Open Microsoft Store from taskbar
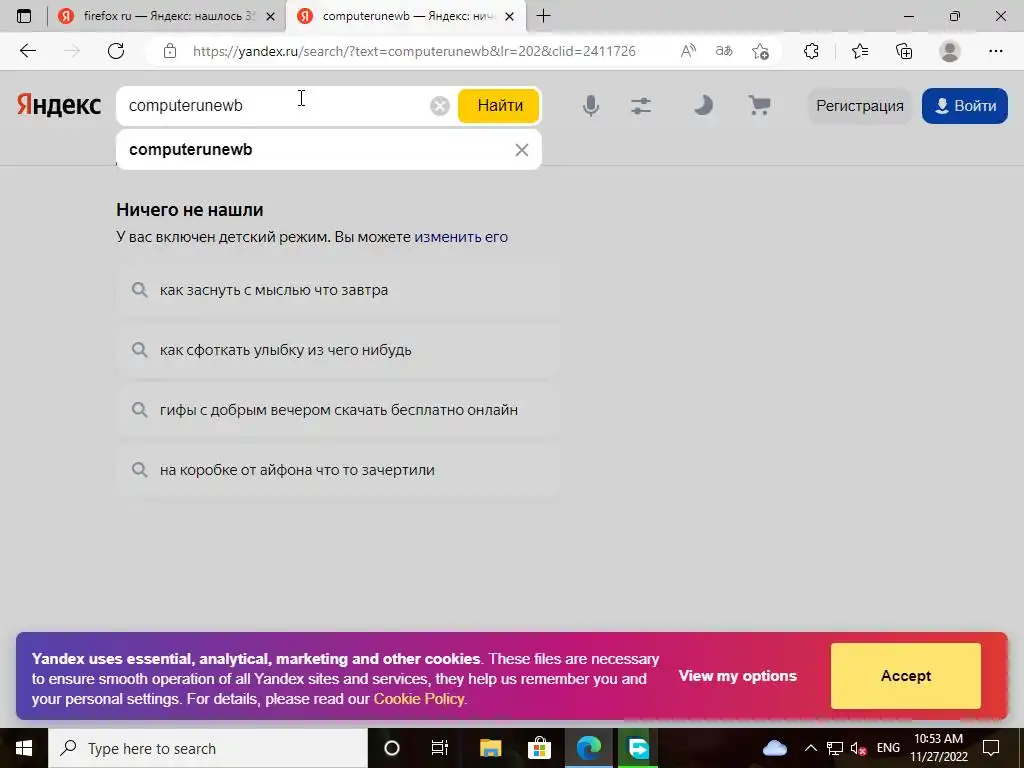Screen dimensions: 1024x768 (x=539, y=748)
